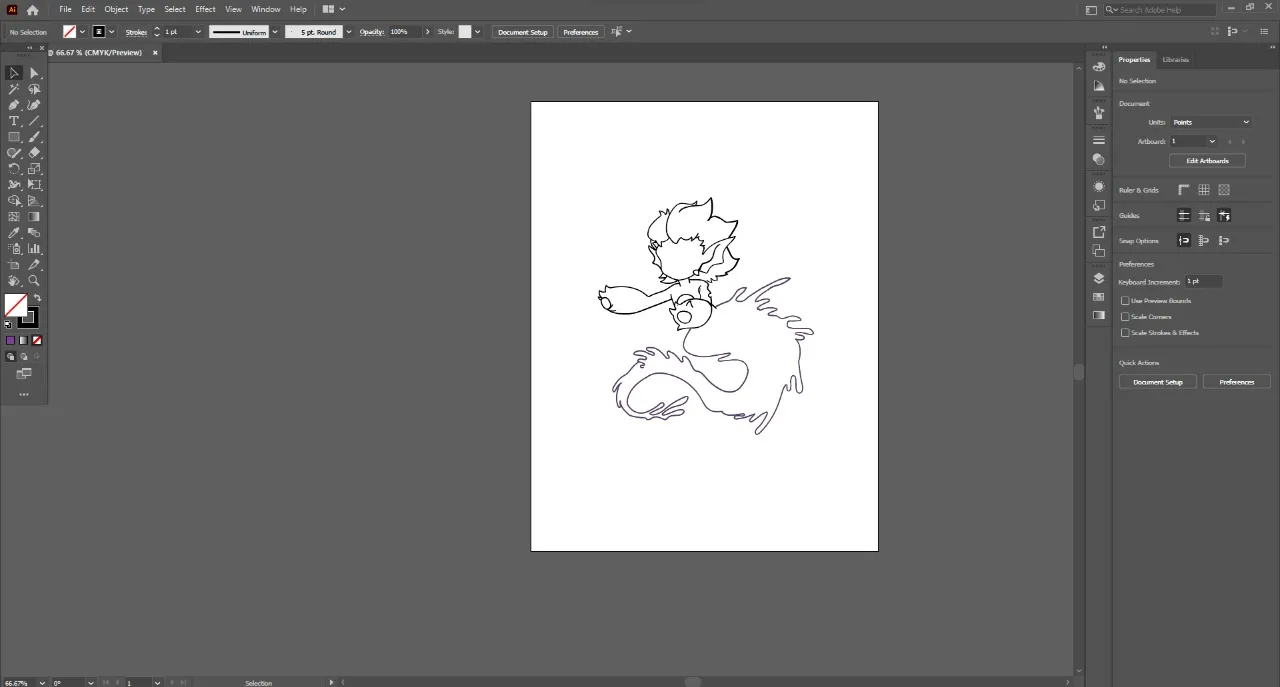This screenshot has width=1280, height=687.
Task: Click Preferences in the control bar
Action: coord(580,32)
